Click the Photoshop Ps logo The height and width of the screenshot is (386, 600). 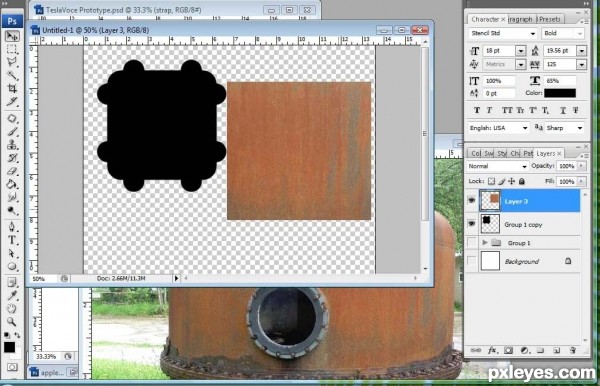click(x=12, y=21)
